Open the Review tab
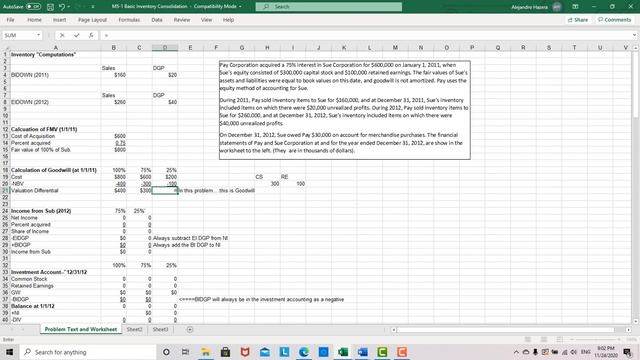 coord(182,20)
